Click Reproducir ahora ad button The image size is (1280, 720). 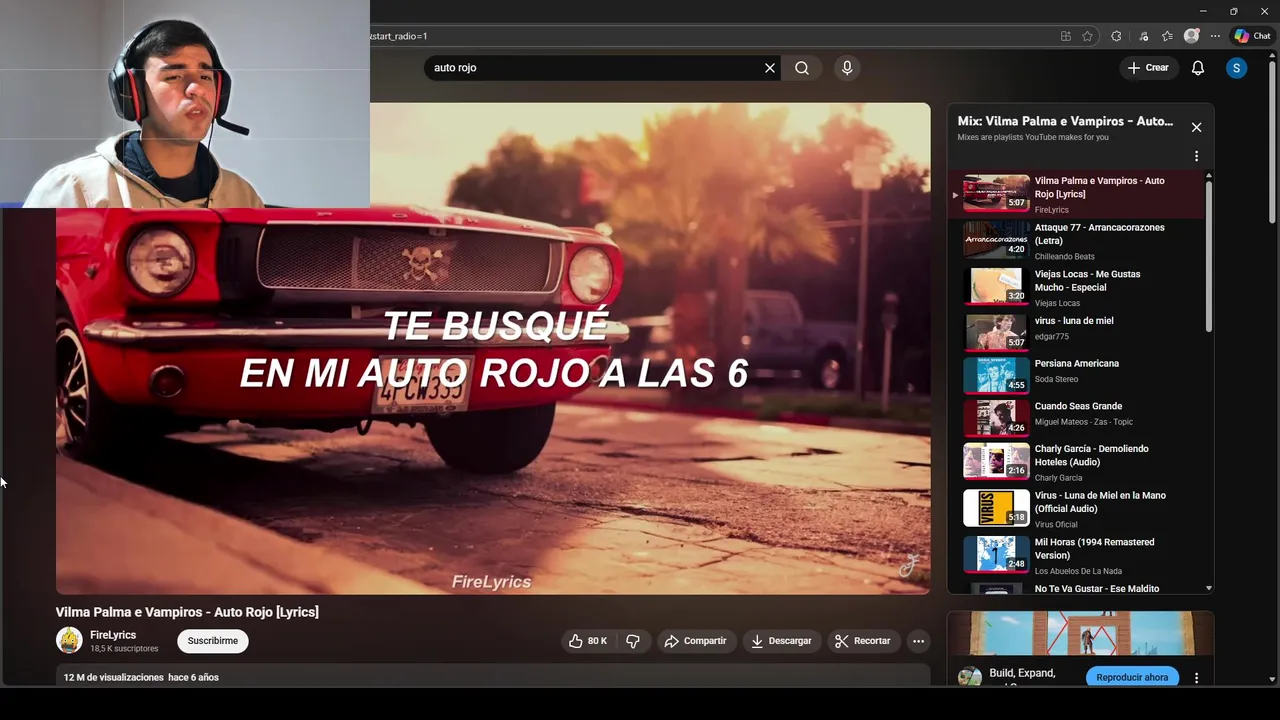[1132, 677]
